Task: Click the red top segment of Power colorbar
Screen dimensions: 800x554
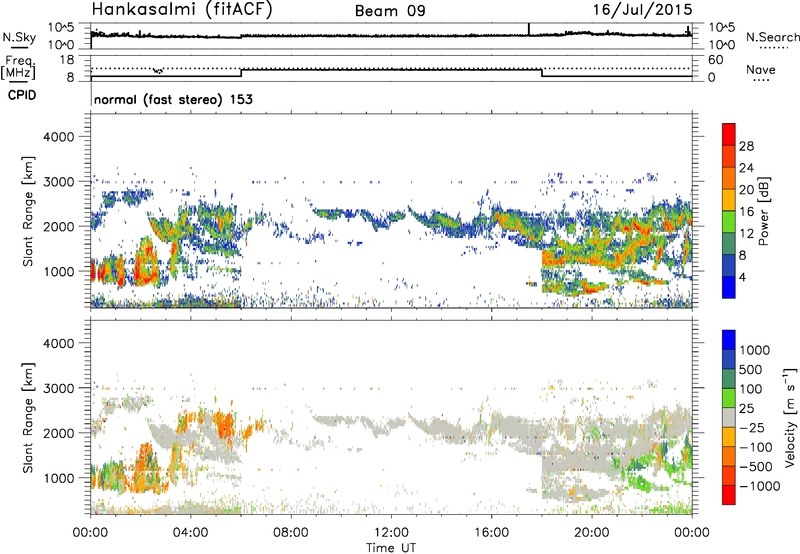Action: tap(729, 134)
